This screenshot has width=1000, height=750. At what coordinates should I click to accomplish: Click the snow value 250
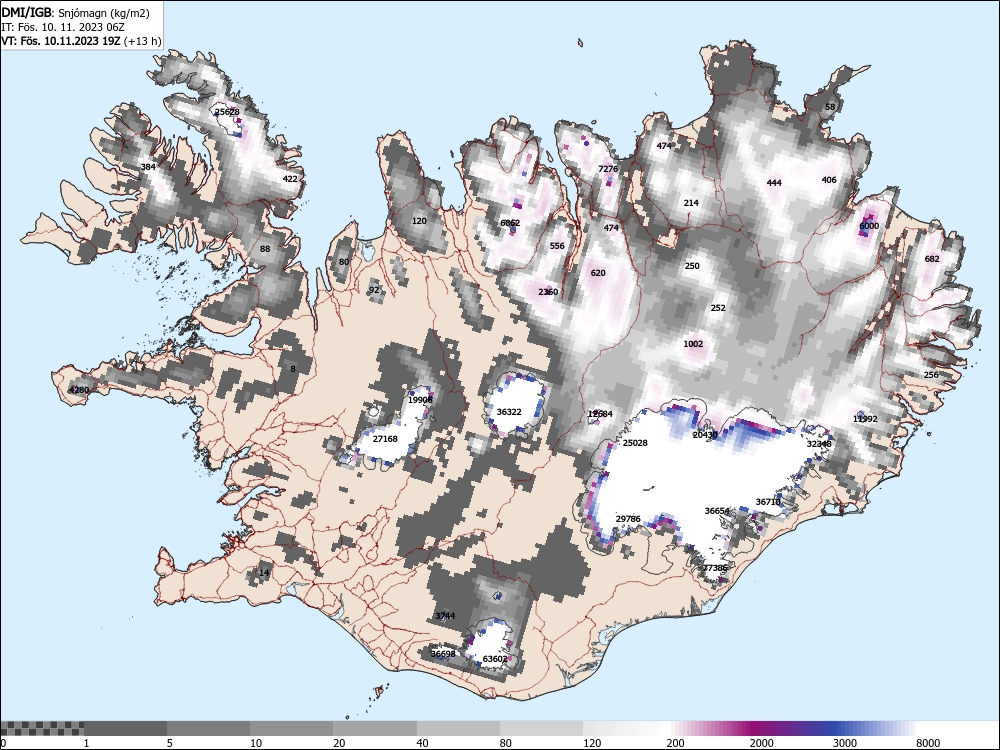pyautogui.click(x=692, y=266)
